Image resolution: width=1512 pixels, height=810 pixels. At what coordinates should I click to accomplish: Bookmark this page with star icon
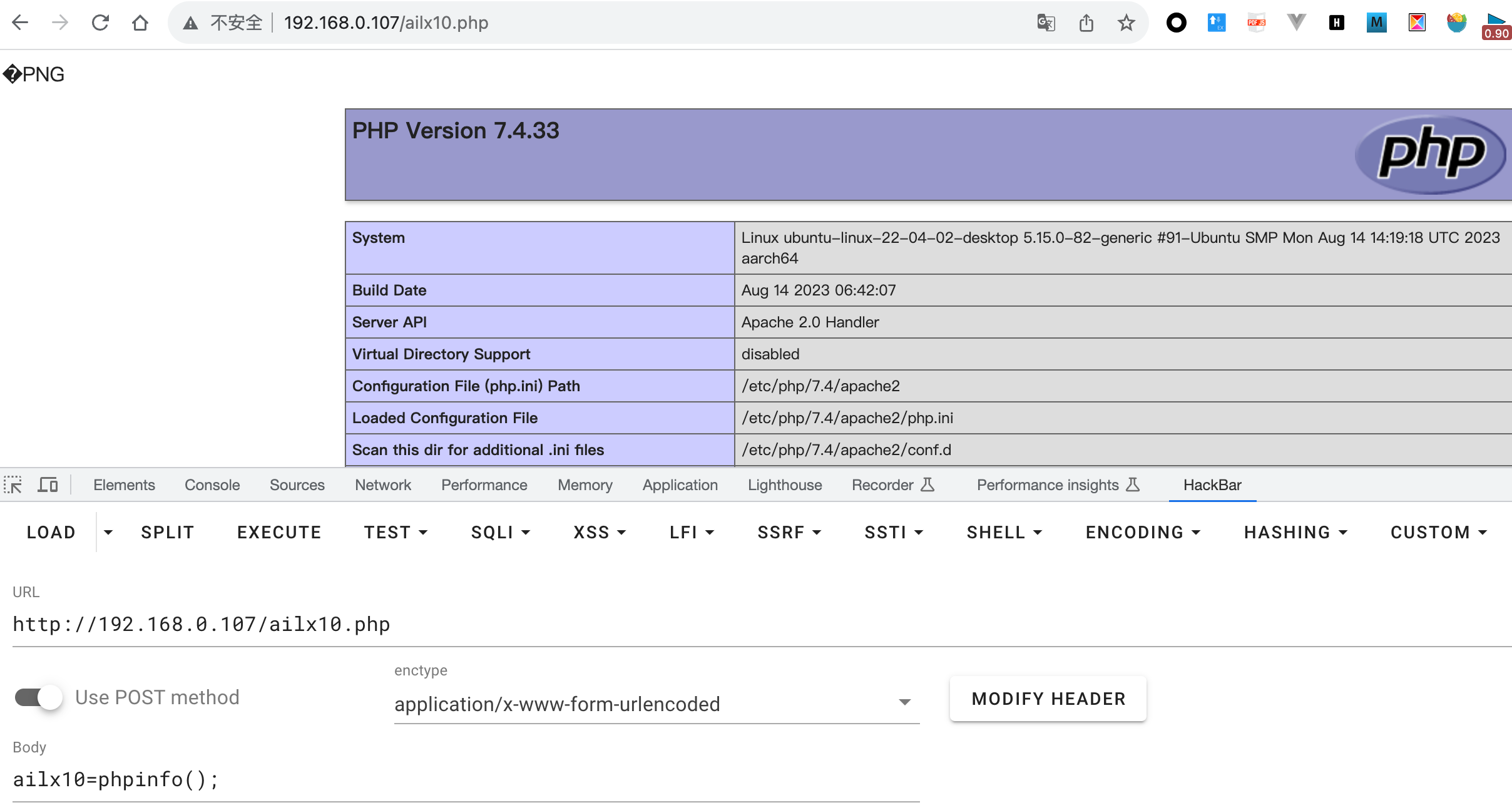[x=1126, y=23]
